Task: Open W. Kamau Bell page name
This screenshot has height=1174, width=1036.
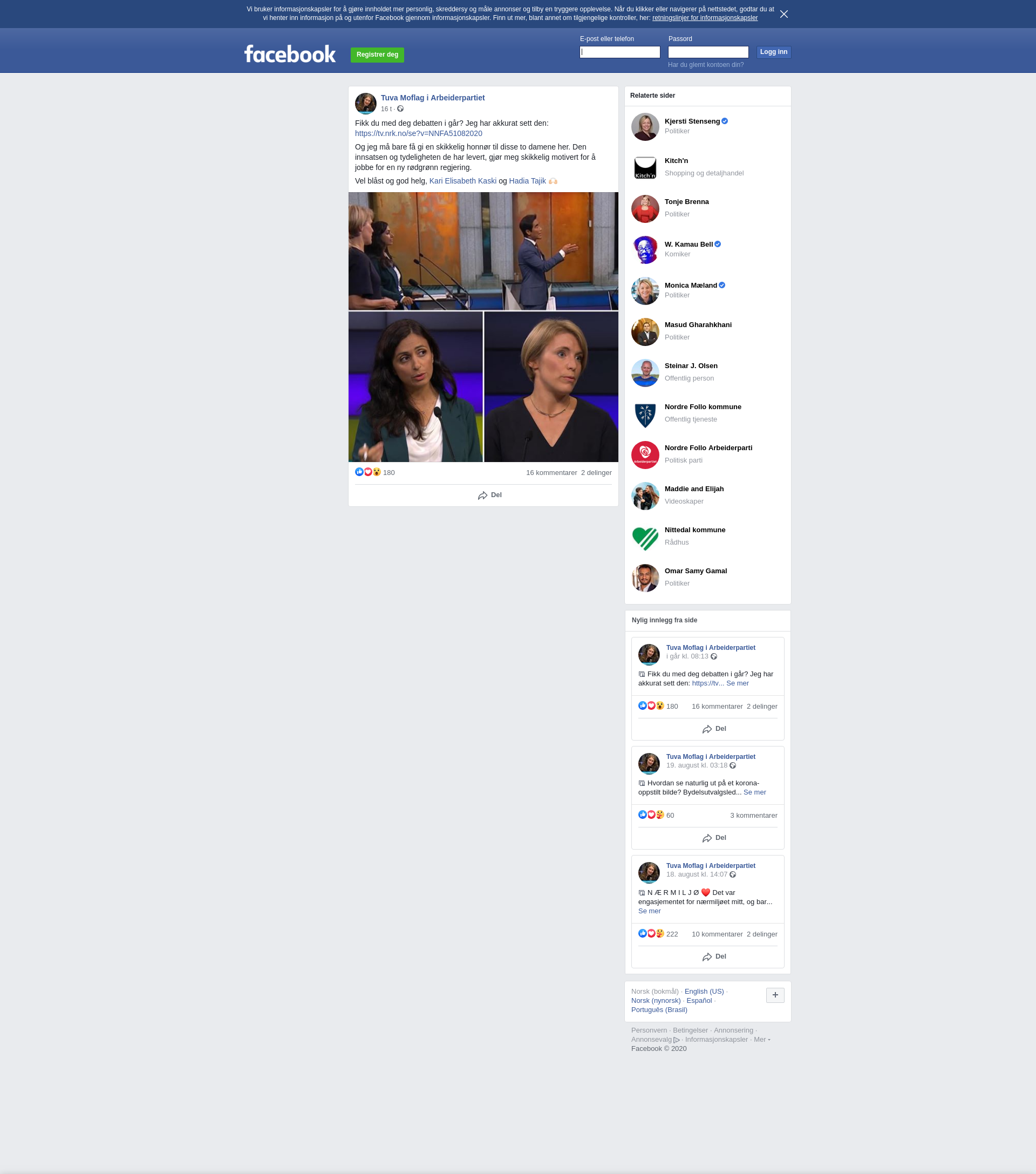Action: (689, 244)
